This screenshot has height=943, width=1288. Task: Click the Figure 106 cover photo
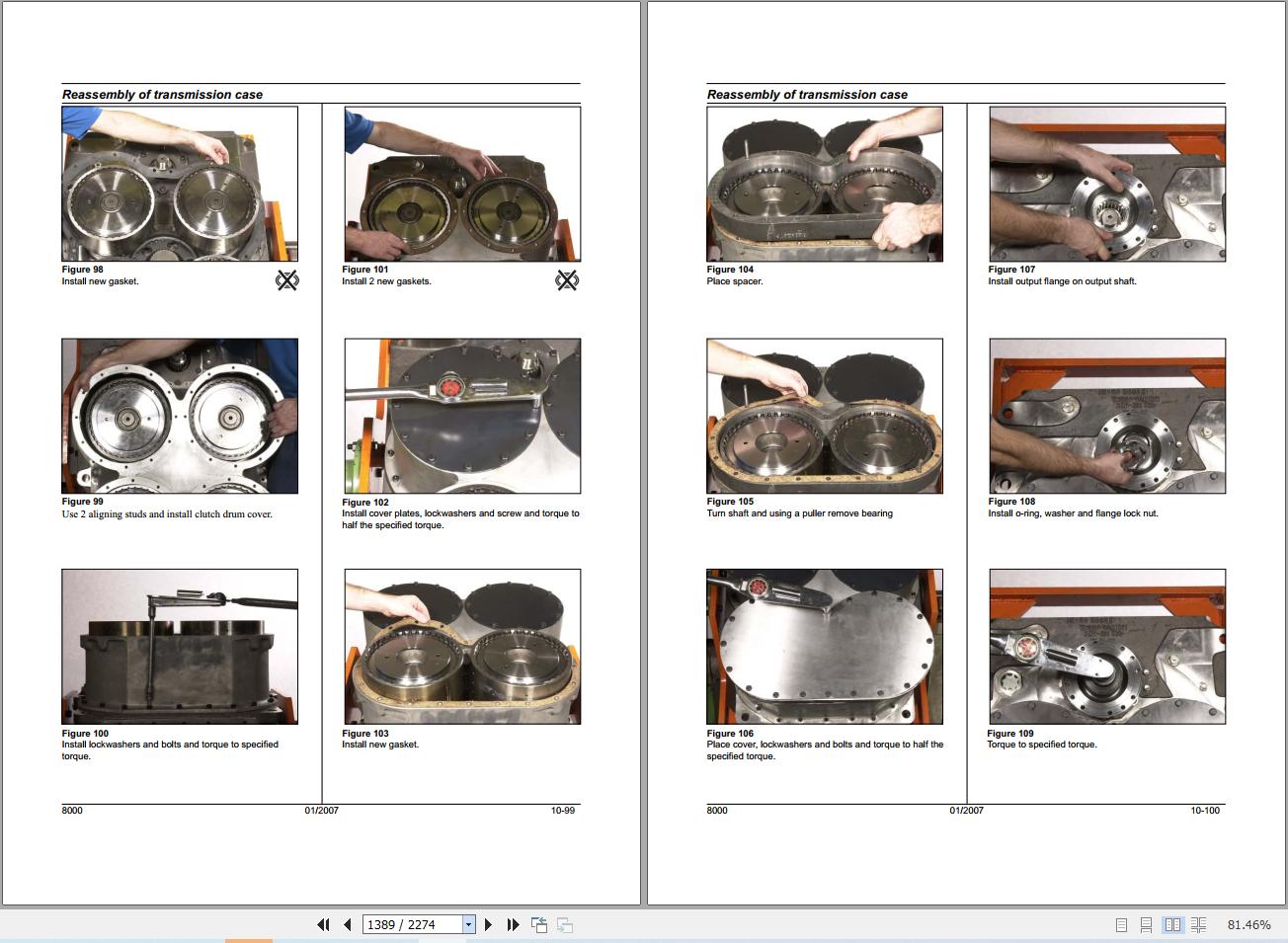(x=825, y=647)
